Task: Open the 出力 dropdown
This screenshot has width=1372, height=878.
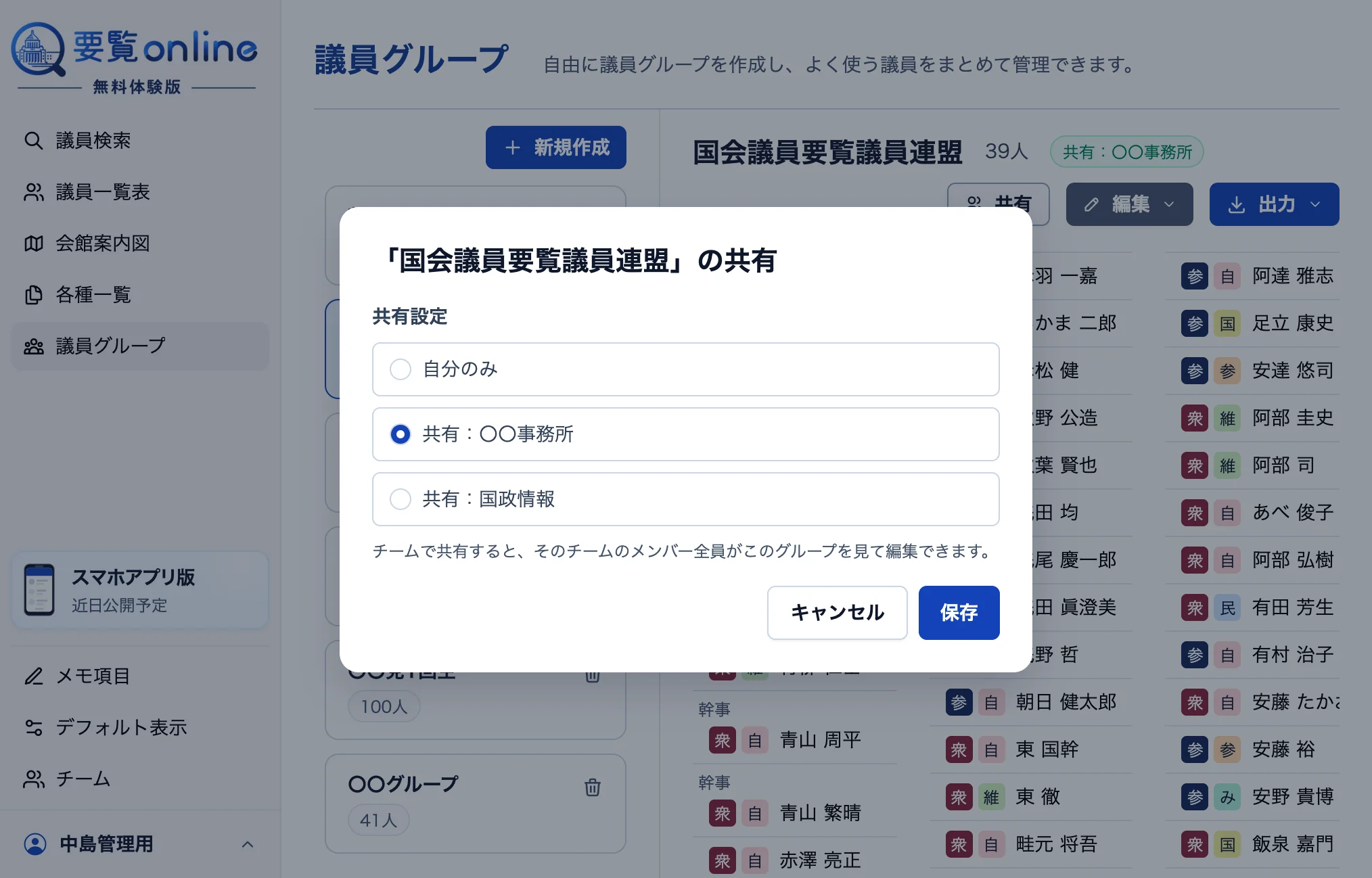Action: click(x=1274, y=204)
